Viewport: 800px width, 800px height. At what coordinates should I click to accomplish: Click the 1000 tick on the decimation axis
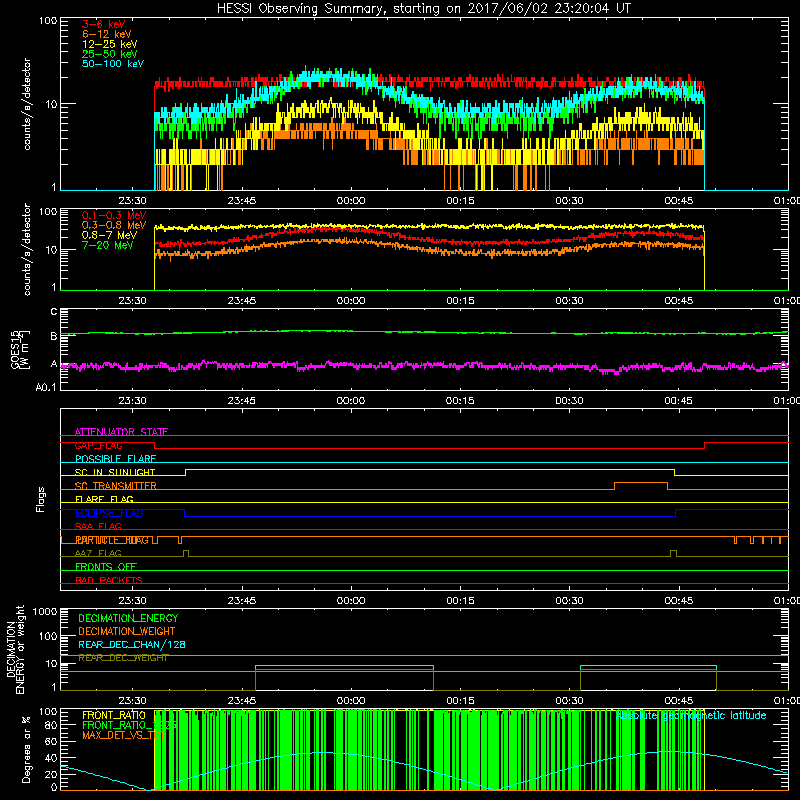pos(45,611)
